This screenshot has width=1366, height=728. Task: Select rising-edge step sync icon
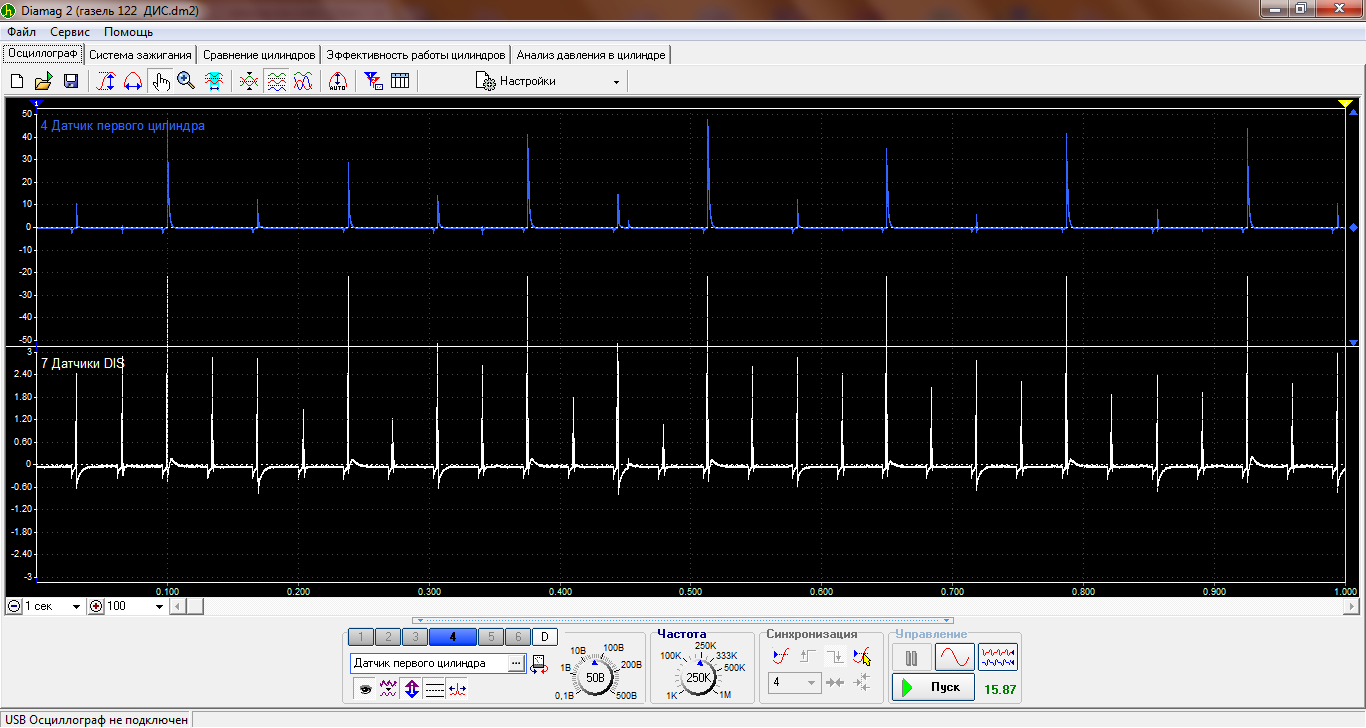[x=809, y=657]
